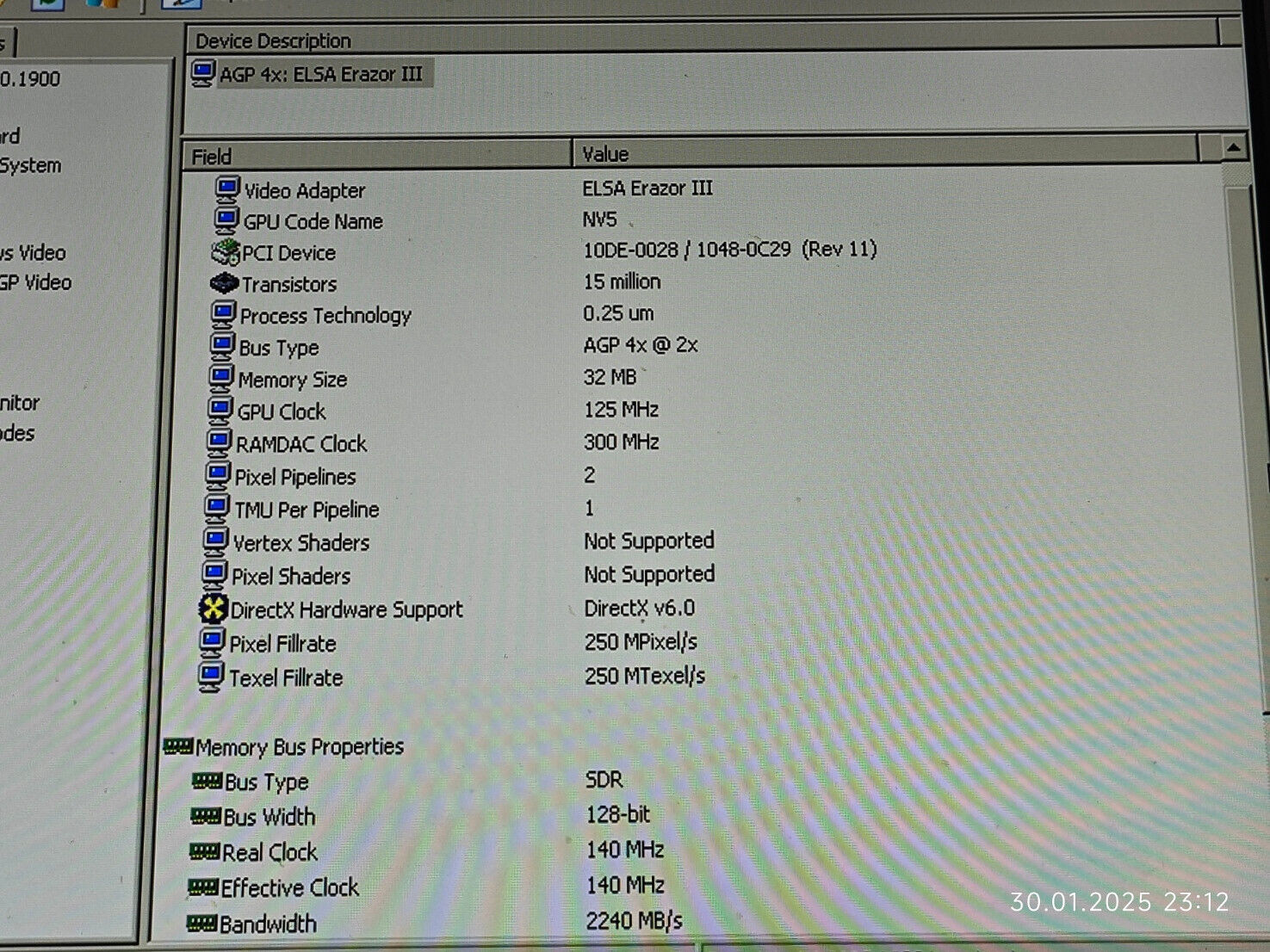
Task: Click Not Supported value for Vertex Shaders
Action: 649,541
